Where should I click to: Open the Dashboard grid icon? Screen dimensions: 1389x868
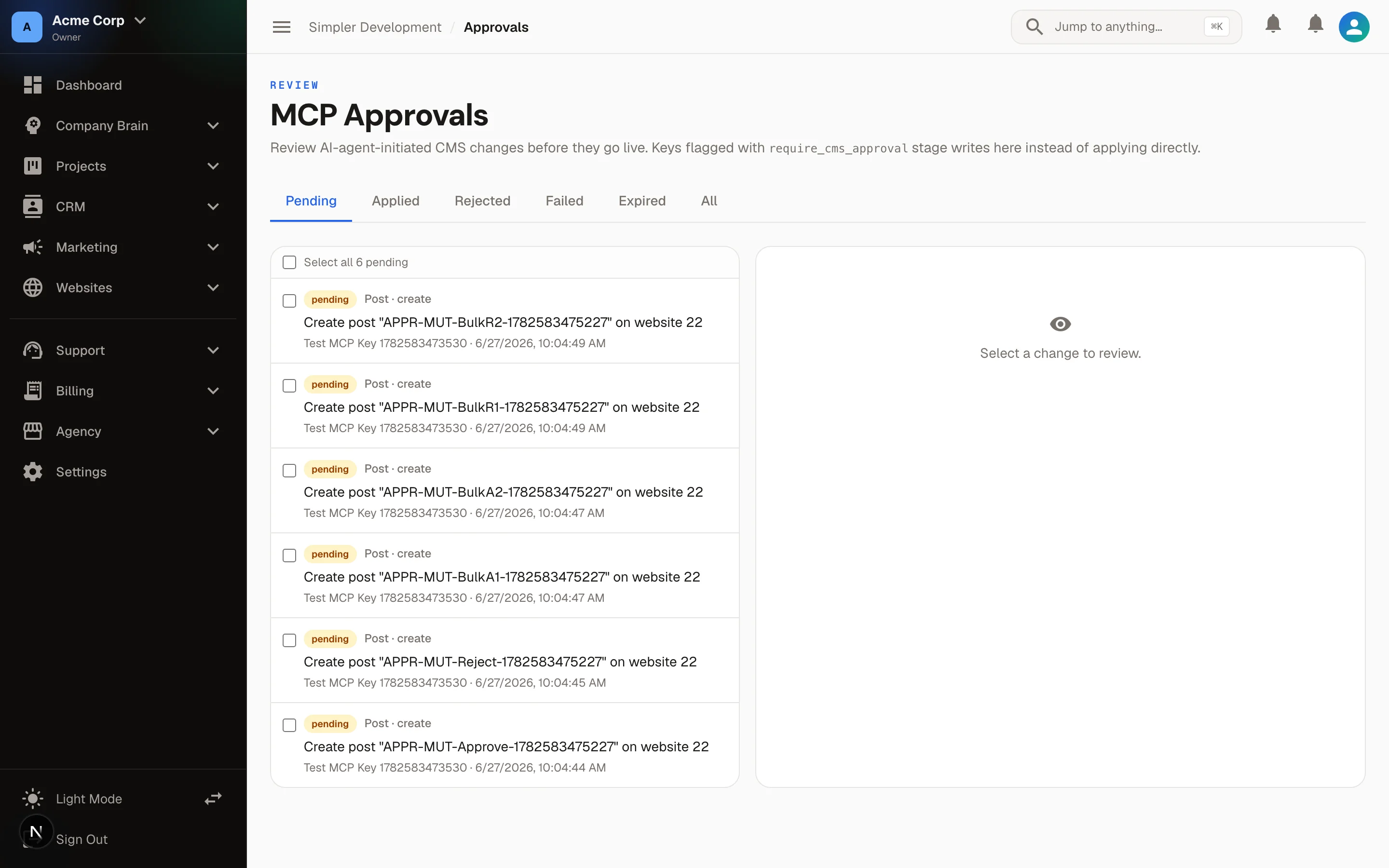[x=33, y=85]
